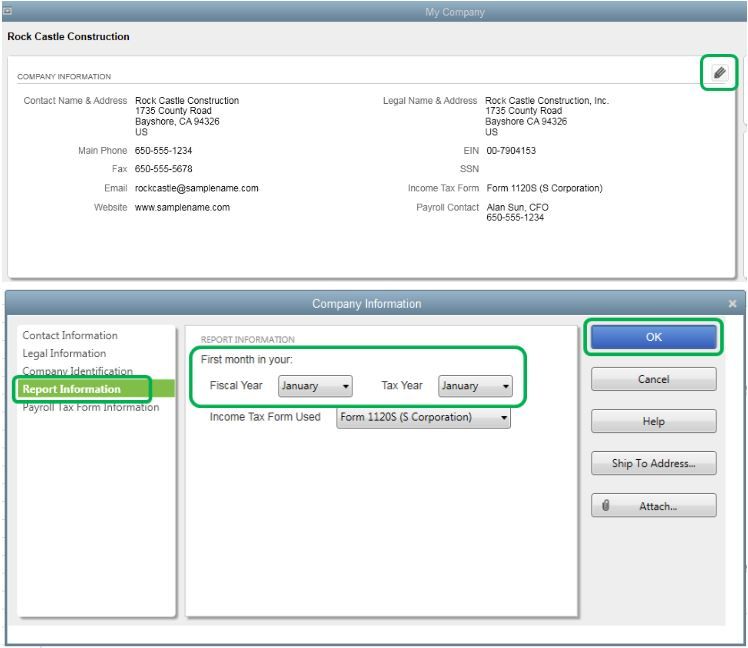Open the Company Identification section

tap(77, 371)
